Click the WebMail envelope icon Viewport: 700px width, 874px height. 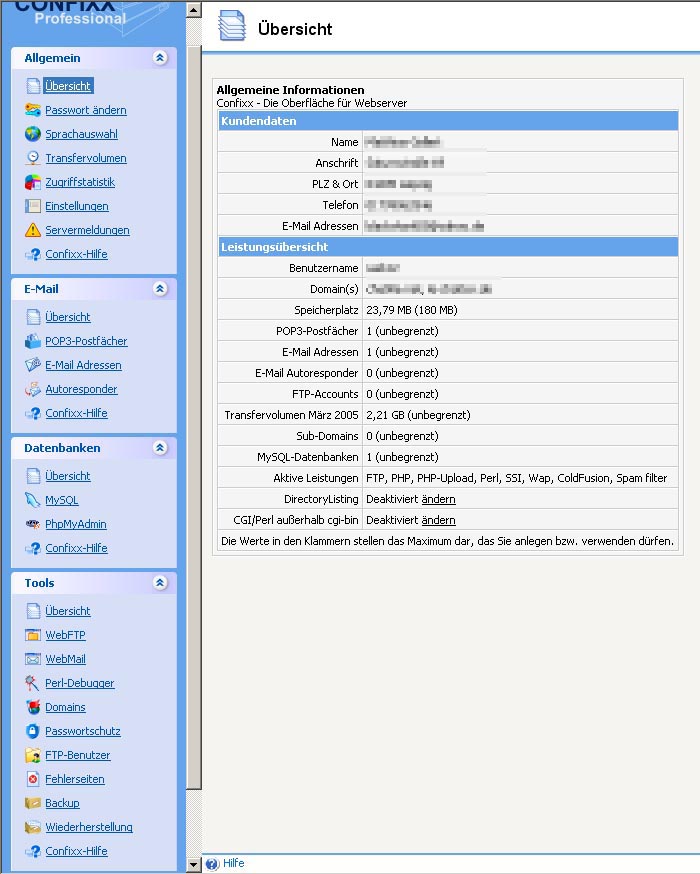33,659
